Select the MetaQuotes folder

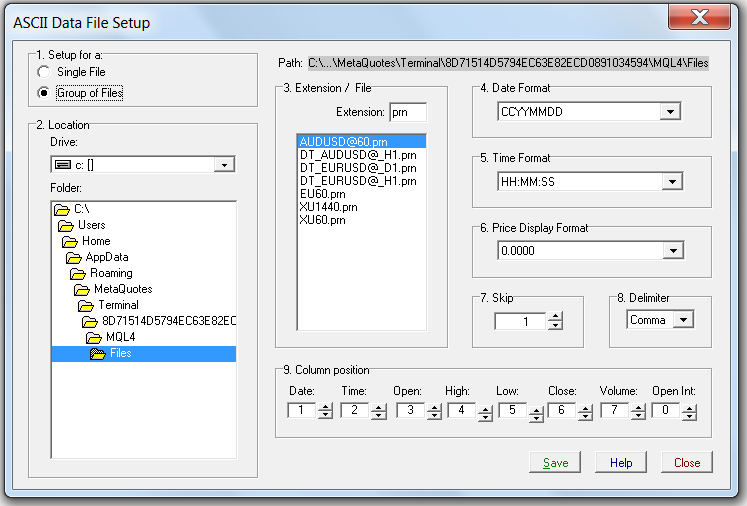(x=113, y=289)
